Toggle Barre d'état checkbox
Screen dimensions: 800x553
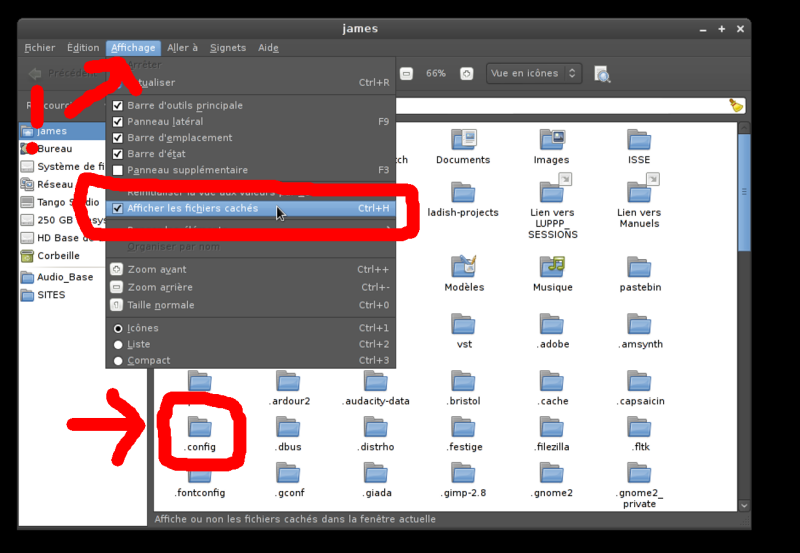click(x=118, y=154)
